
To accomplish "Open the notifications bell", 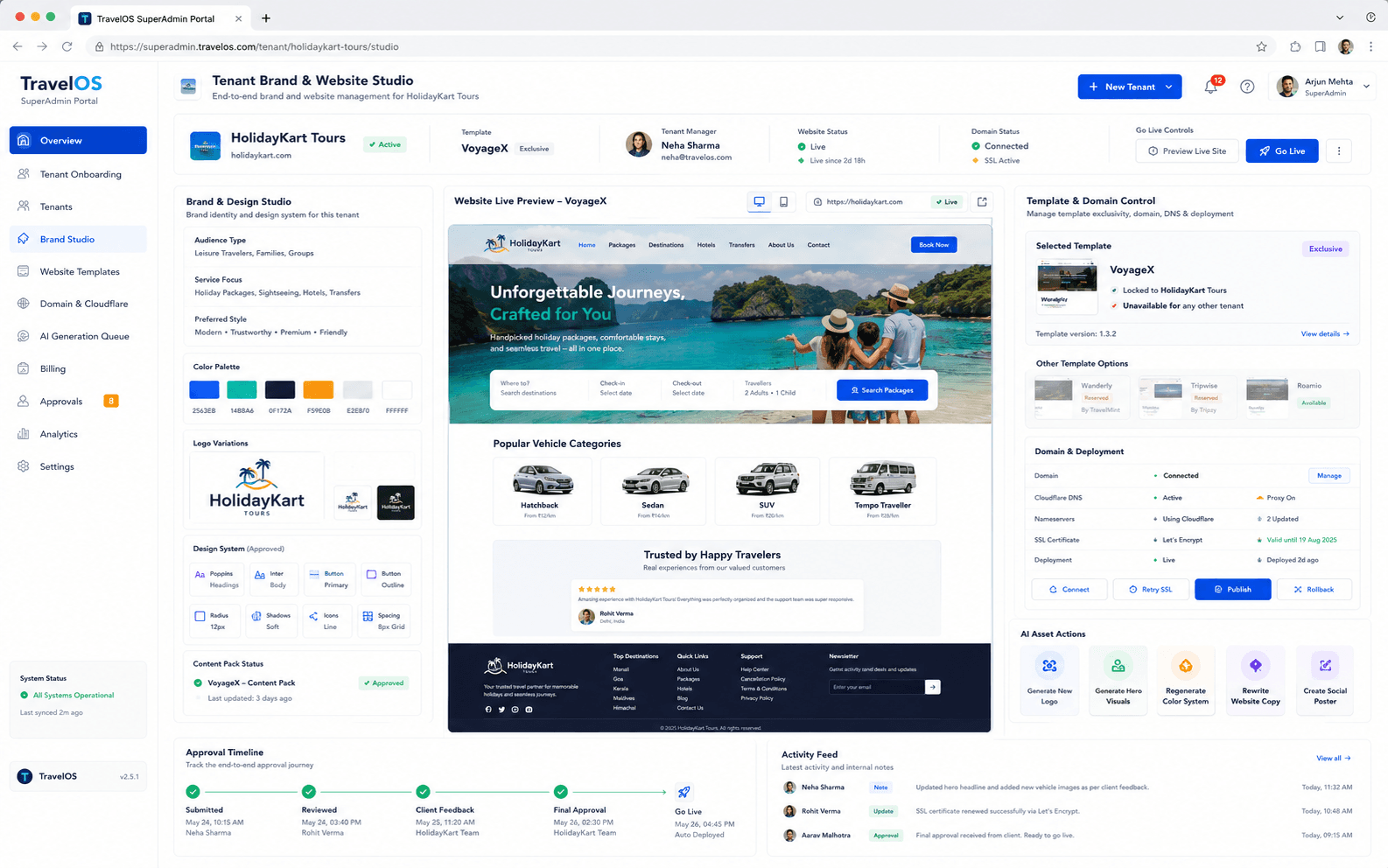I will (1211, 87).
